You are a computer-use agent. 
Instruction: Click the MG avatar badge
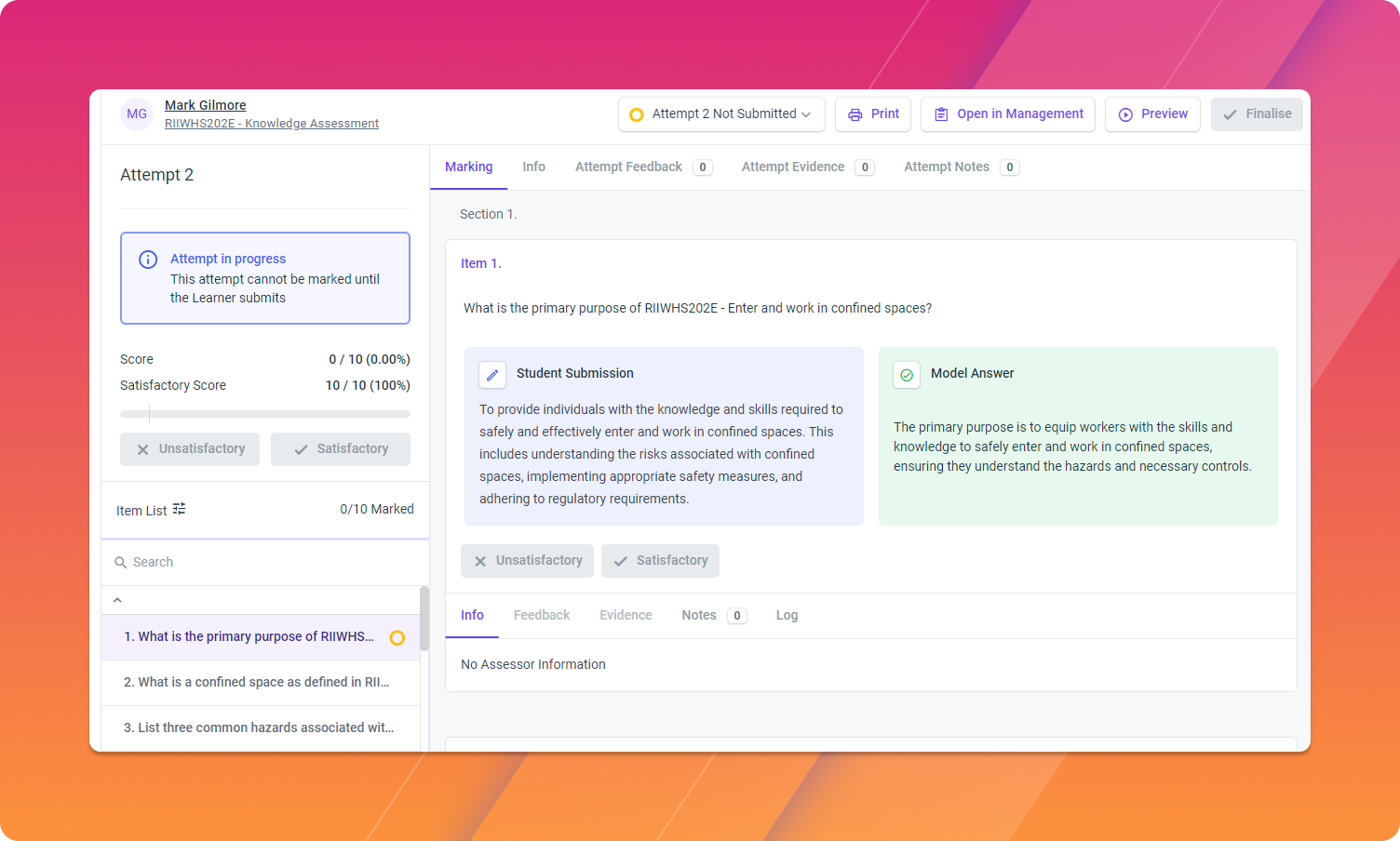point(137,114)
